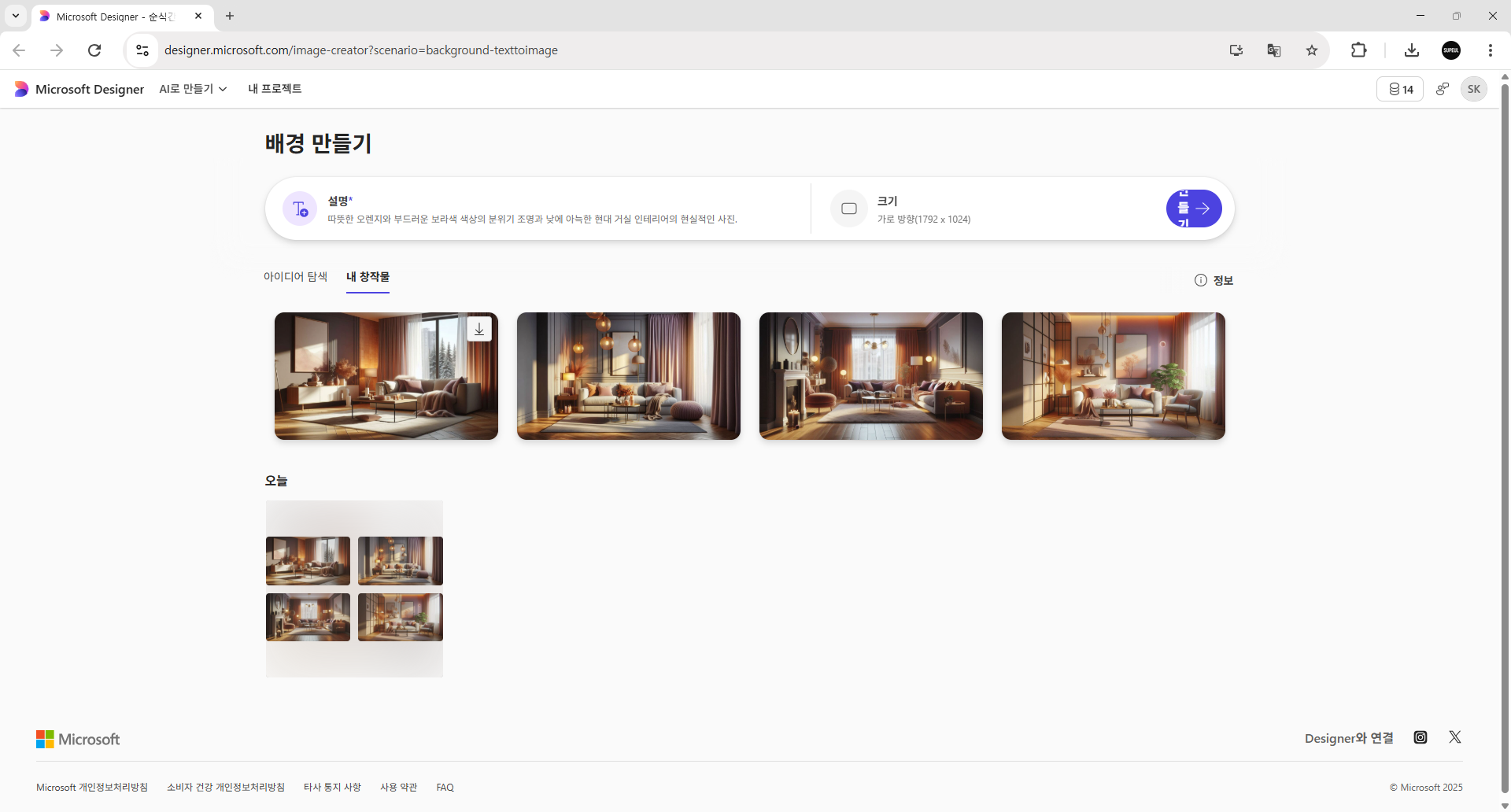
Task: Click the blue generate arrow button
Action: coord(1194,209)
